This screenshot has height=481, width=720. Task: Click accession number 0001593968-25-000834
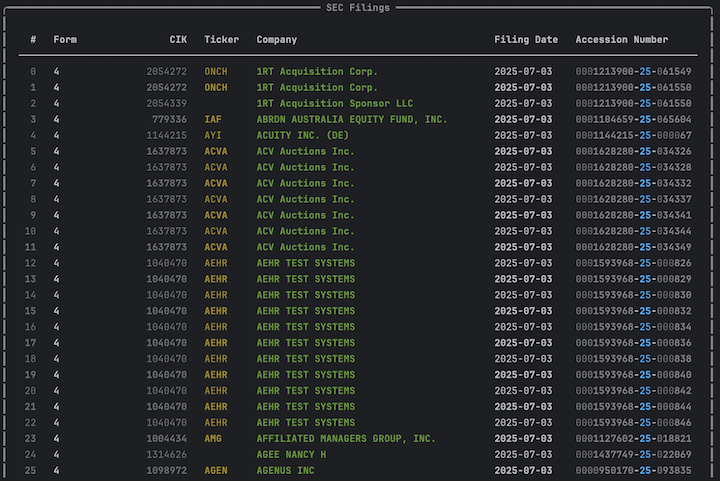click(x=633, y=327)
